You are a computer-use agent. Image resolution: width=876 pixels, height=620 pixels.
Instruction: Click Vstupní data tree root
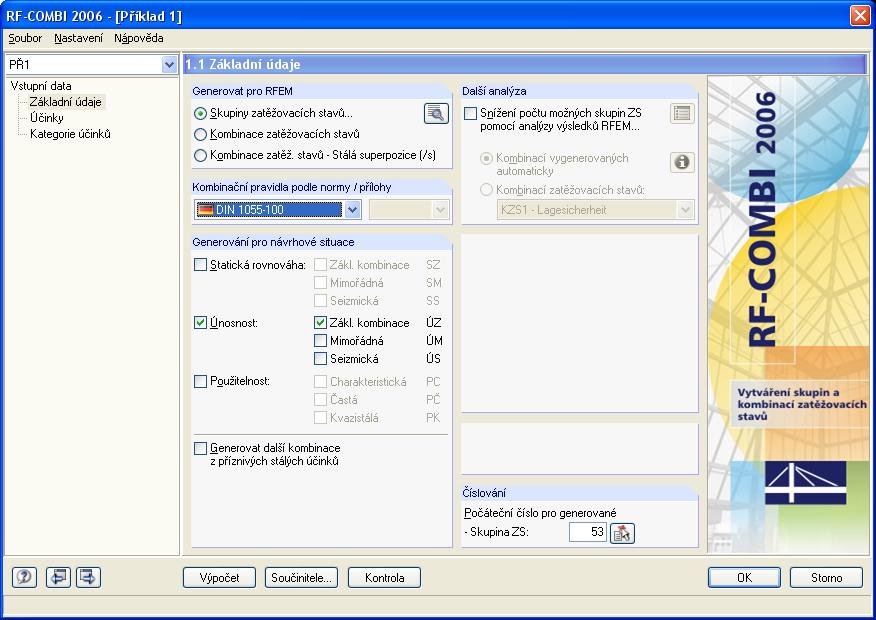[41, 86]
